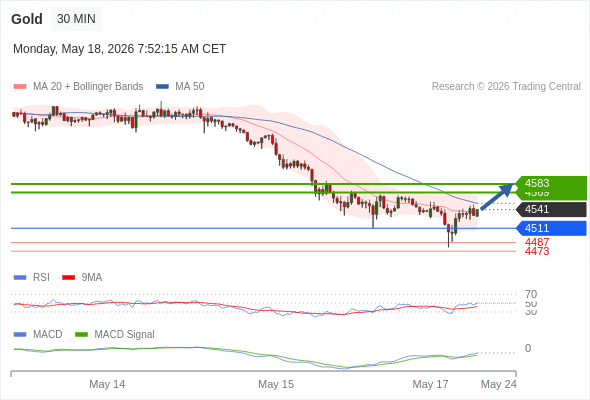Click the MACD blue legend swatch
The width and height of the screenshot is (590, 400).
pyautogui.click(x=20, y=335)
